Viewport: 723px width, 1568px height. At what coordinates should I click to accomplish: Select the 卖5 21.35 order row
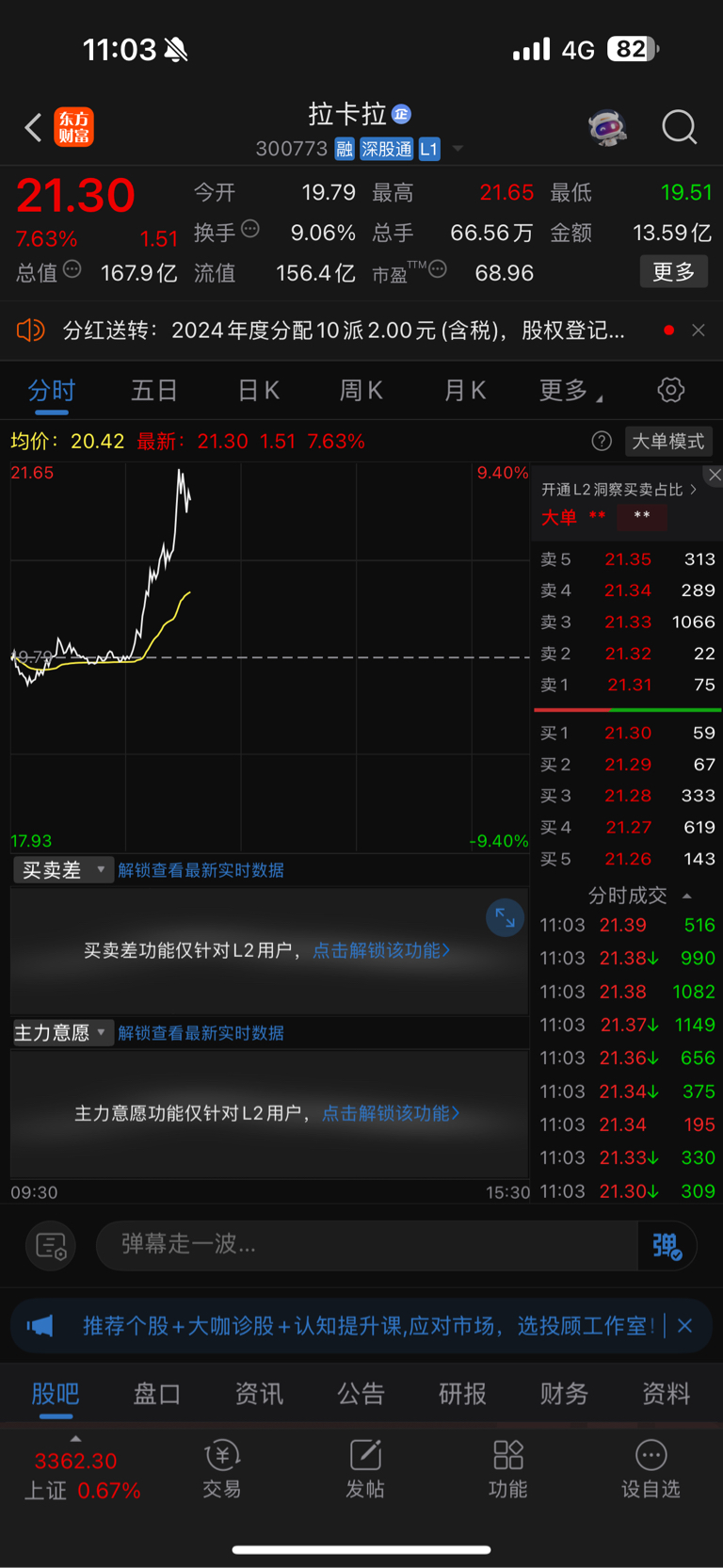click(627, 559)
